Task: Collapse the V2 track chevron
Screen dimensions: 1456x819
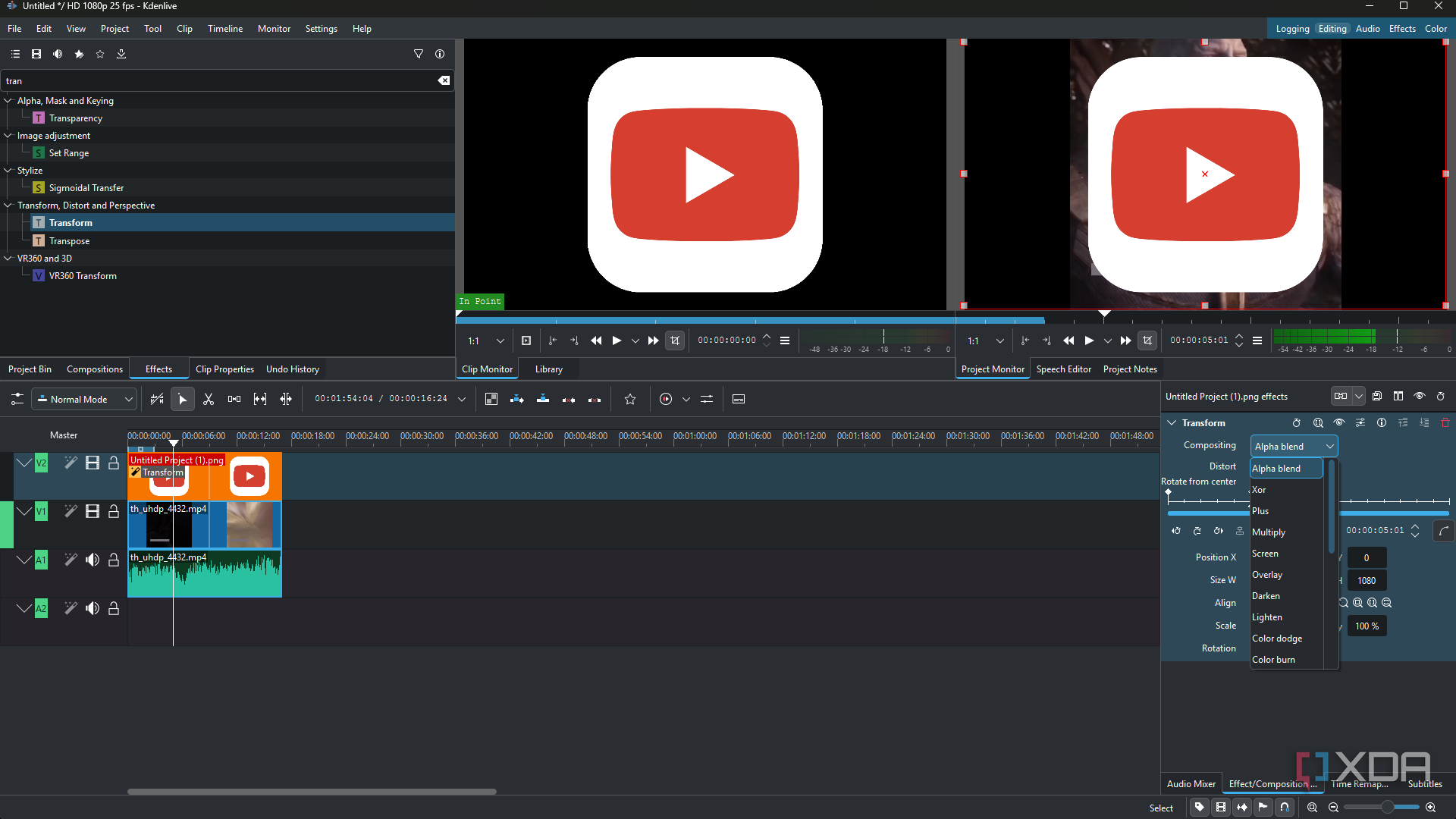Action: click(24, 463)
